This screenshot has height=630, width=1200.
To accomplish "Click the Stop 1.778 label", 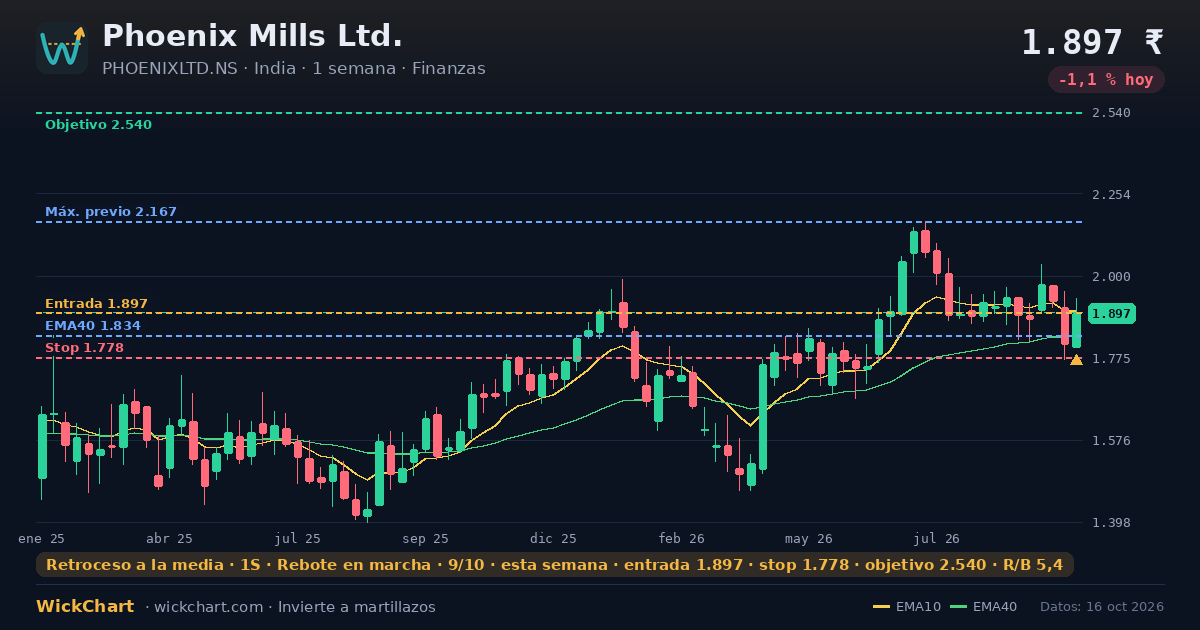I will point(84,348).
